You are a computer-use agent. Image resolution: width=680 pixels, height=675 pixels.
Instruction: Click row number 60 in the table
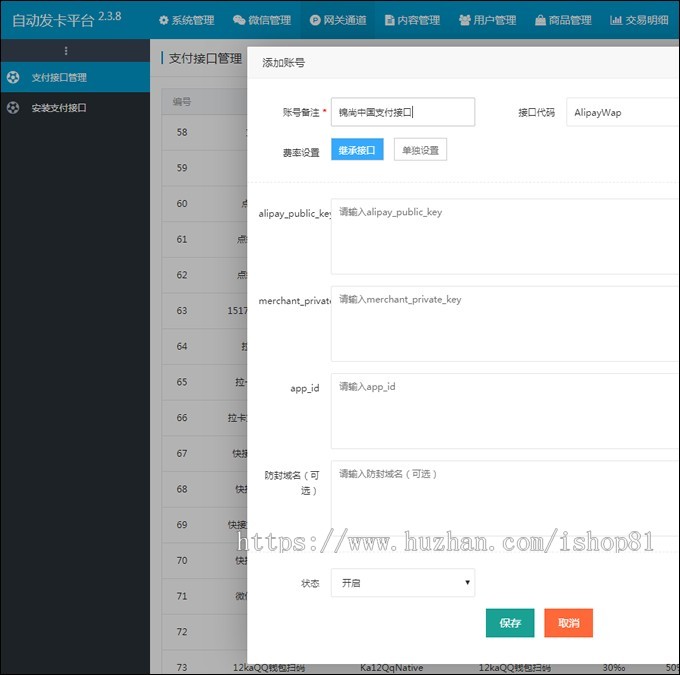[x=182, y=203]
